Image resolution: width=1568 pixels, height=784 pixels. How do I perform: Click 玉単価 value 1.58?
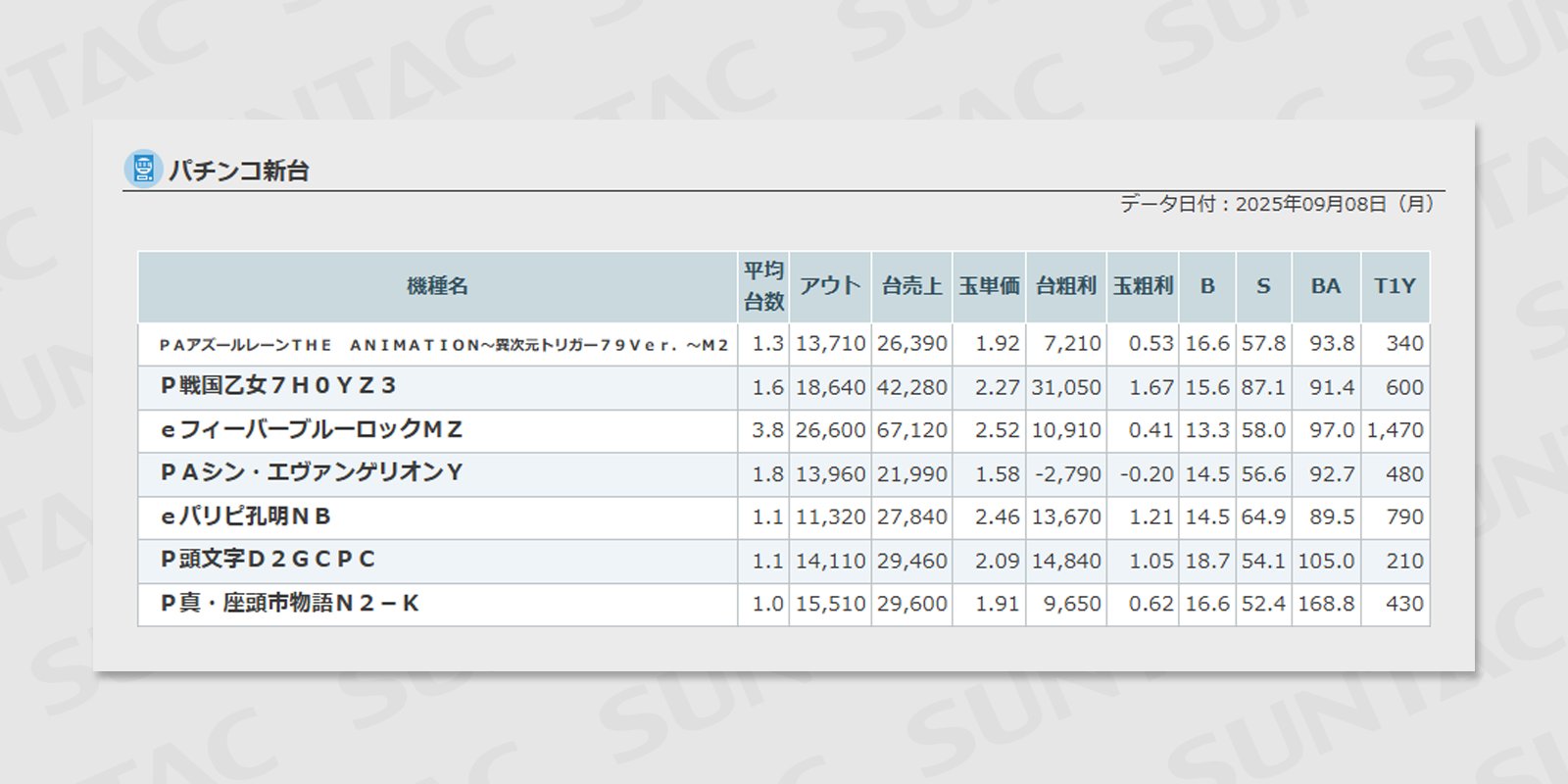[997, 474]
